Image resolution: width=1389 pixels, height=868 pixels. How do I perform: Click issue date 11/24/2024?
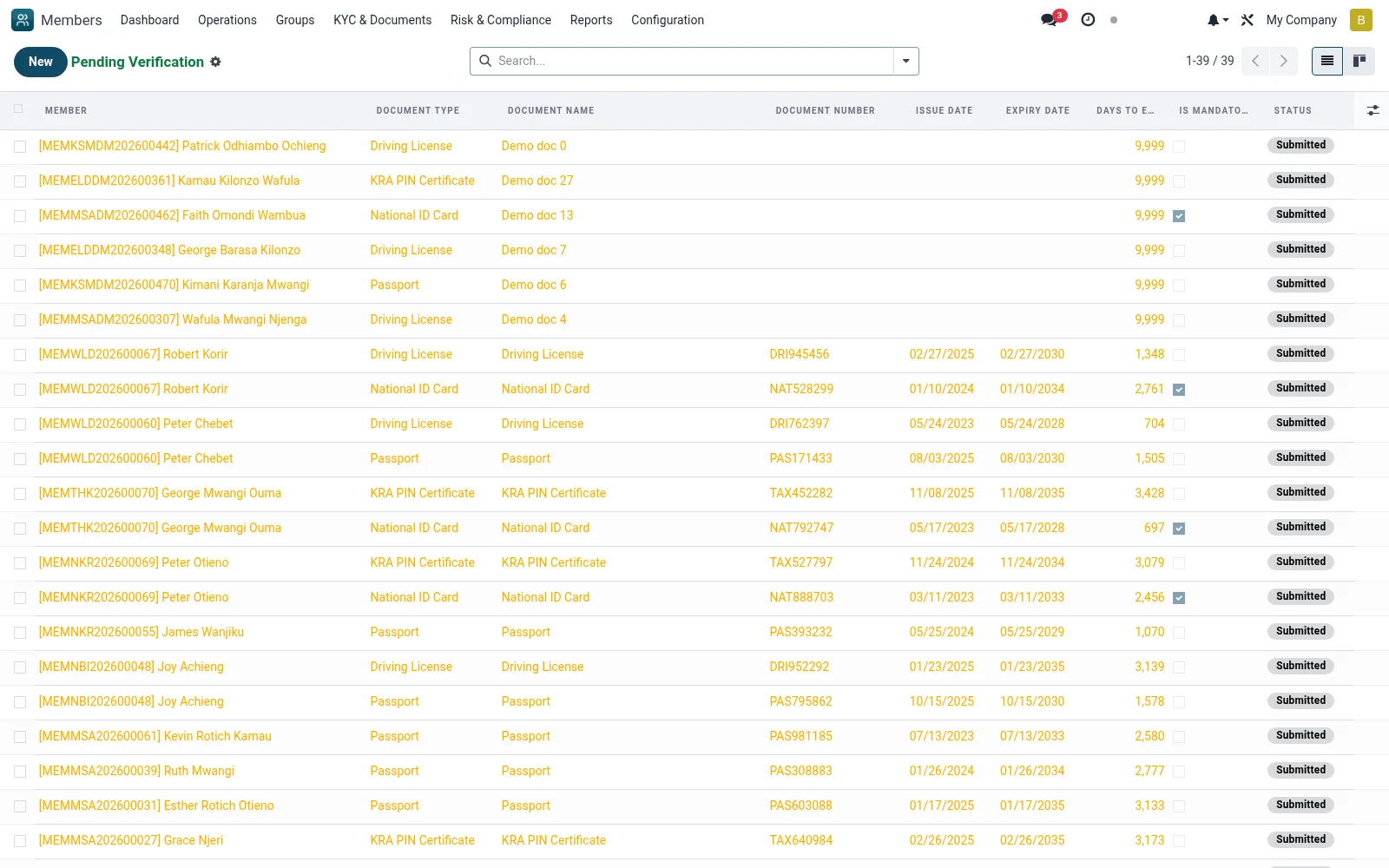[x=942, y=562]
